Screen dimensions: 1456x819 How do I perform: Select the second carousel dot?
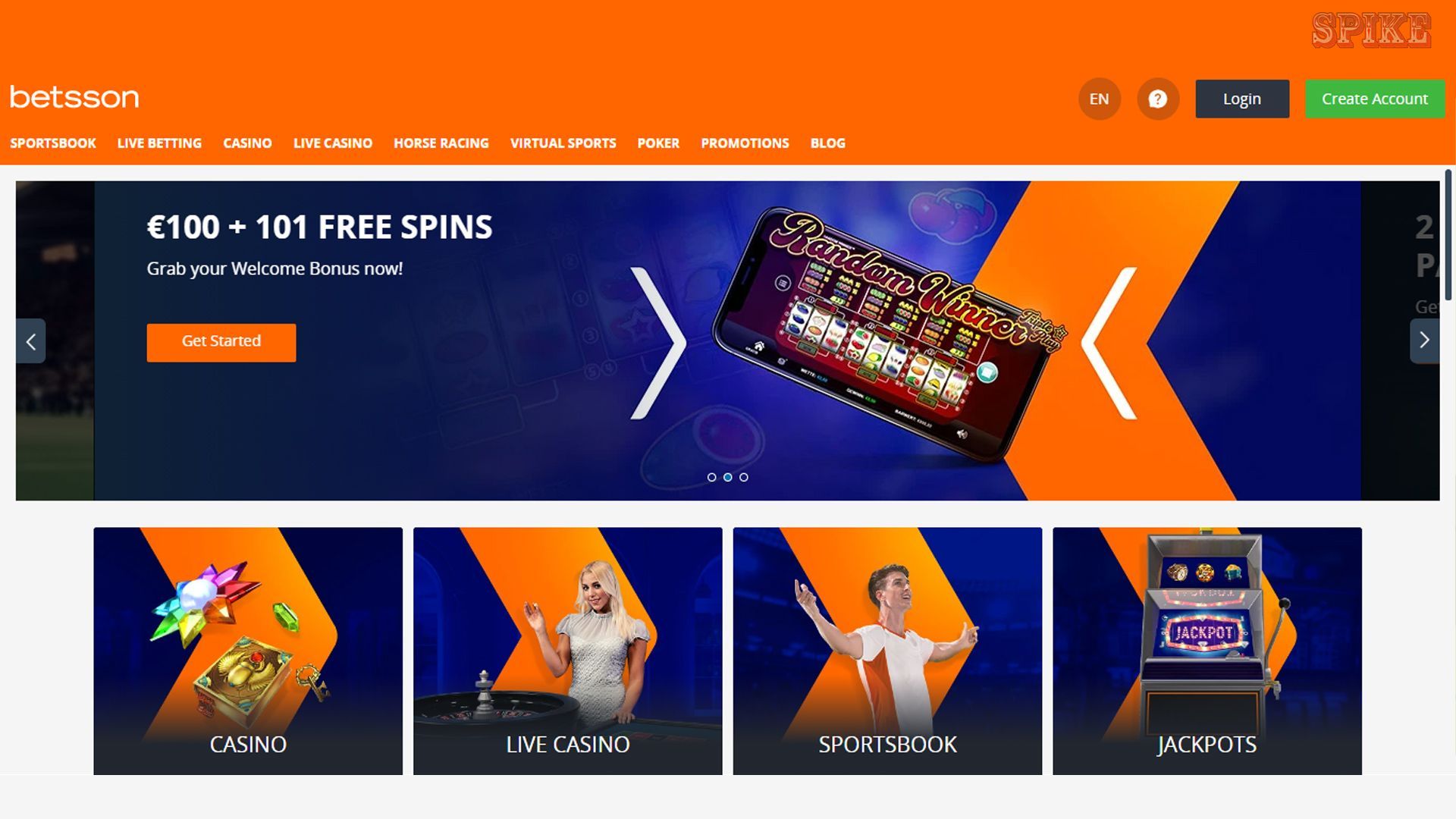point(728,477)
